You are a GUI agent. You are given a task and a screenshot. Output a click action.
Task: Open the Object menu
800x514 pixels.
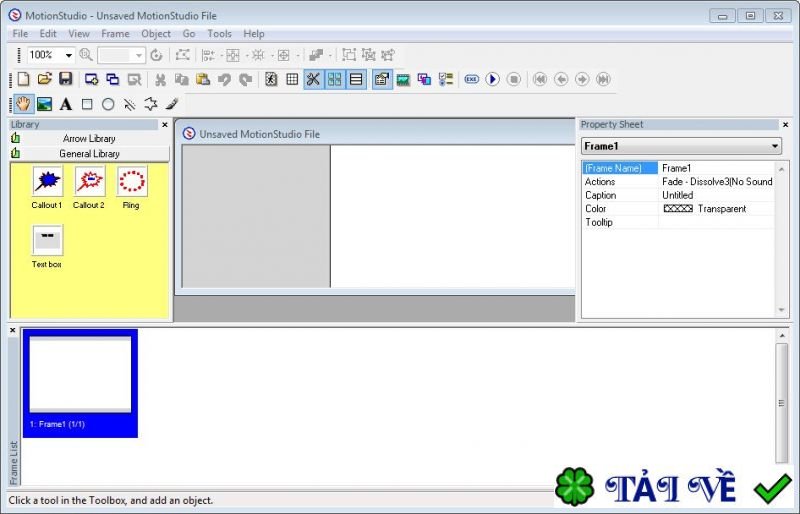(156, 34)
